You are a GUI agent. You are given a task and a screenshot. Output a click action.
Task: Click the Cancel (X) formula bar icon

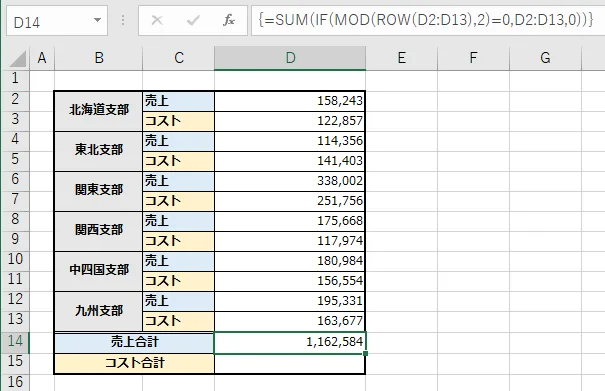(x=157, y=20)
